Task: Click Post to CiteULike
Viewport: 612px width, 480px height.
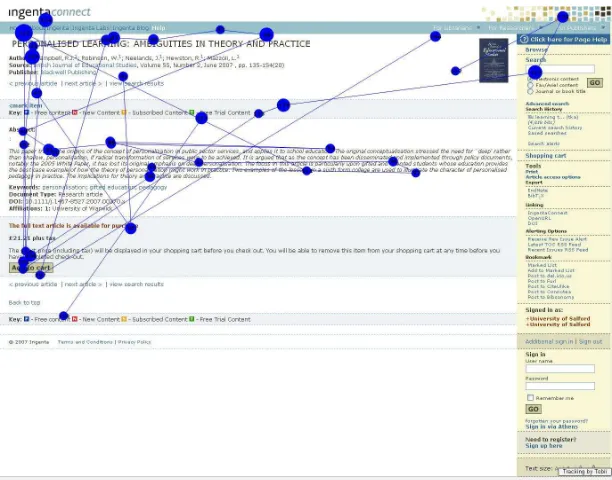Action: (x=548, y=286)
